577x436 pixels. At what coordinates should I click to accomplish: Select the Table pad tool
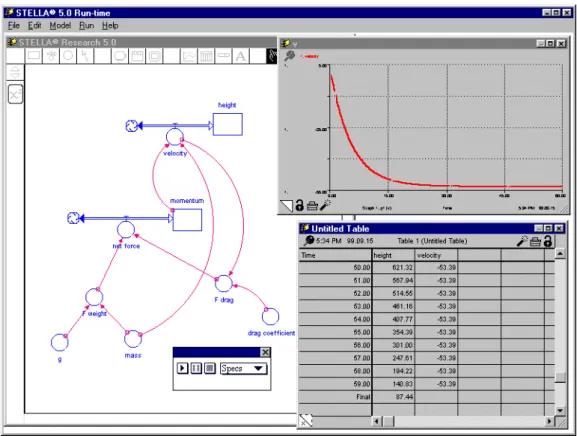click(206, 56)
